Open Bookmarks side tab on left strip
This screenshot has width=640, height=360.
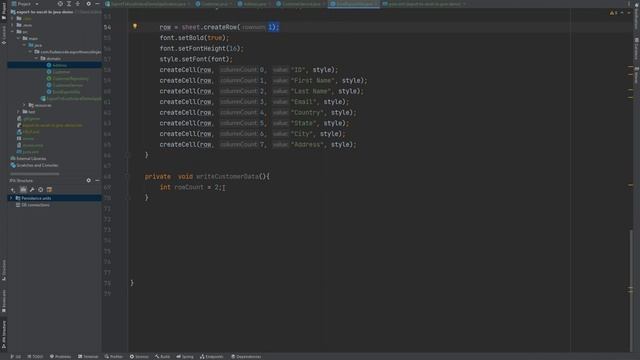click(4, 301)
